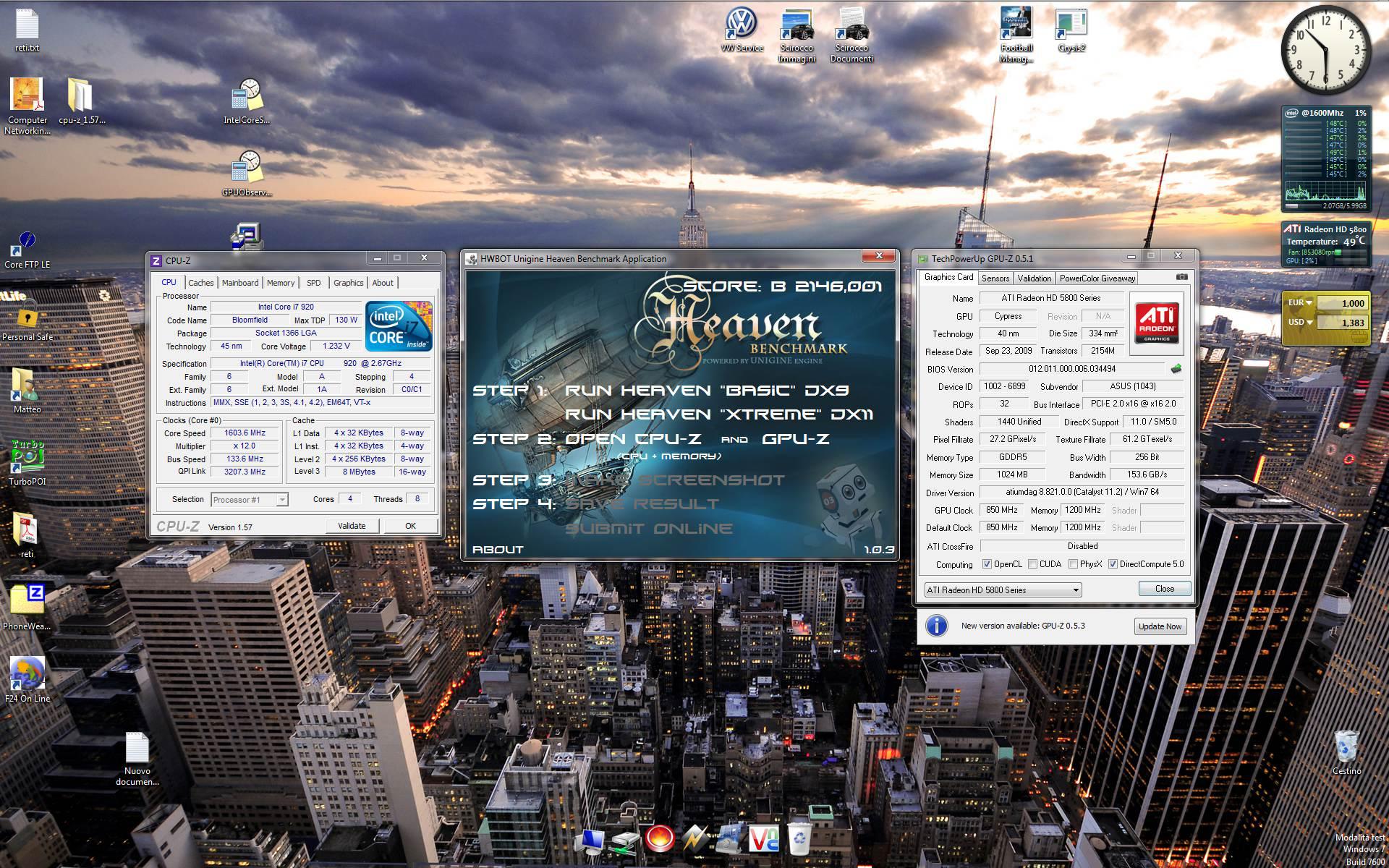The image size is (1389, 868).
Task: Switch to the Mainboard tab in CPU-Z
Action: pyautogui.click(x=240, y=283)
